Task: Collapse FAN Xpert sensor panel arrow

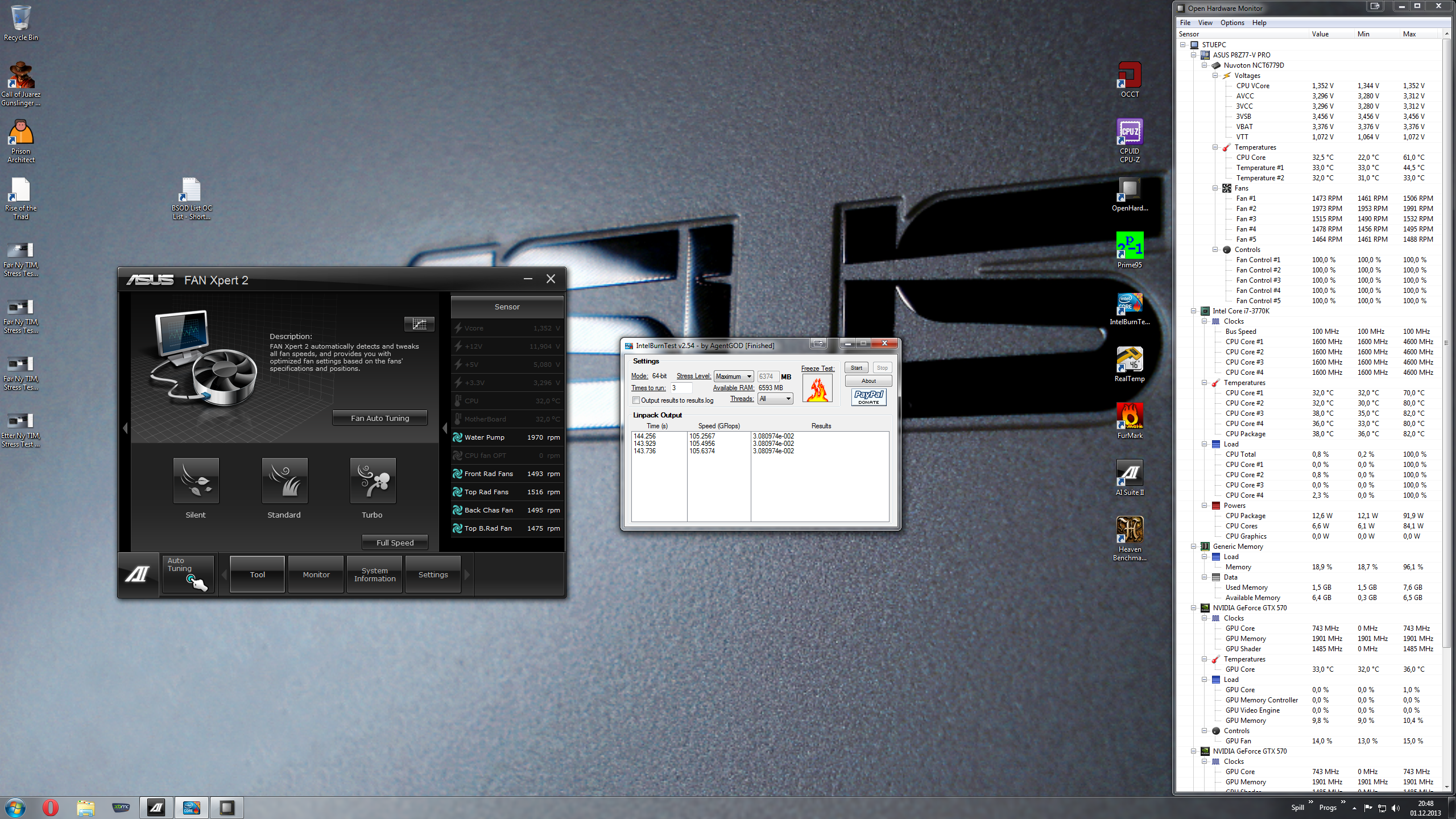Action: tap(445, 428)
